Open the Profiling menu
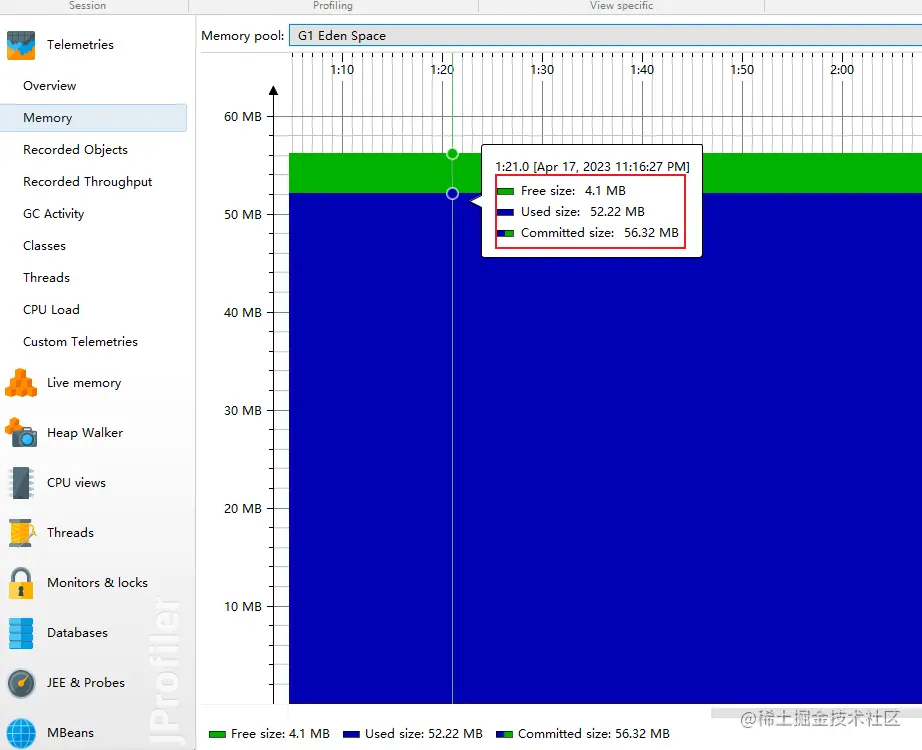922x750 pixels. point(330,6)
